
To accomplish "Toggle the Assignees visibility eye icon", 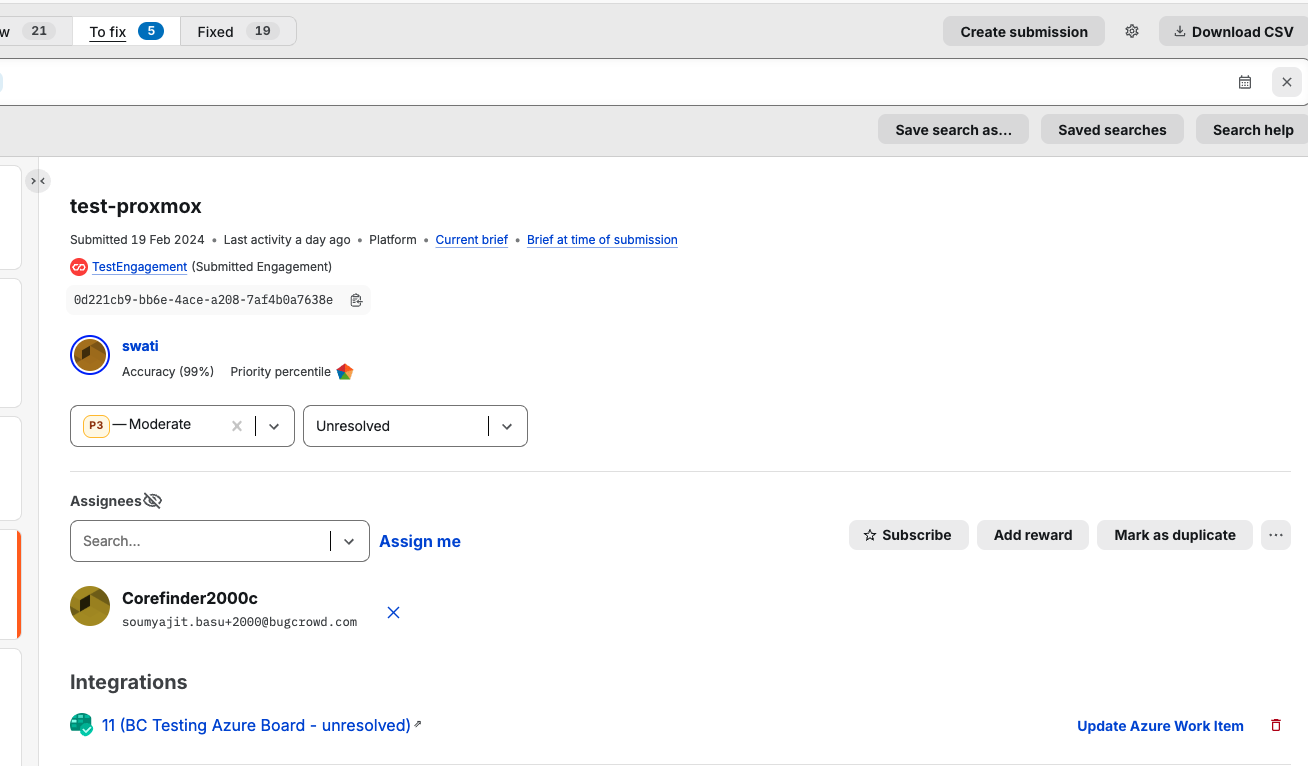I will click(x=152, y=501).
